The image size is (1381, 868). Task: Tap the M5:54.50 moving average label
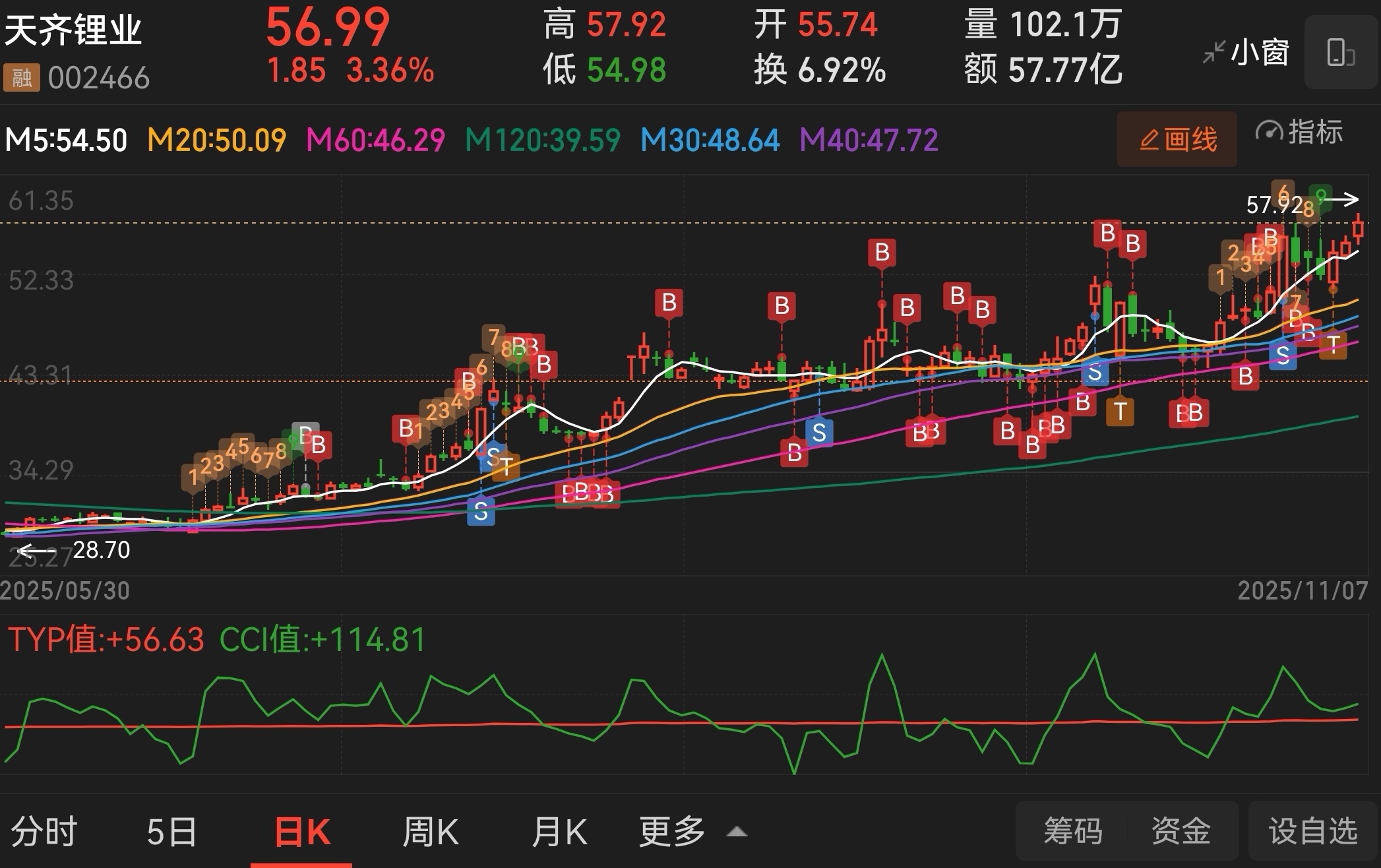pyautogui.click(x=66, y=140)
